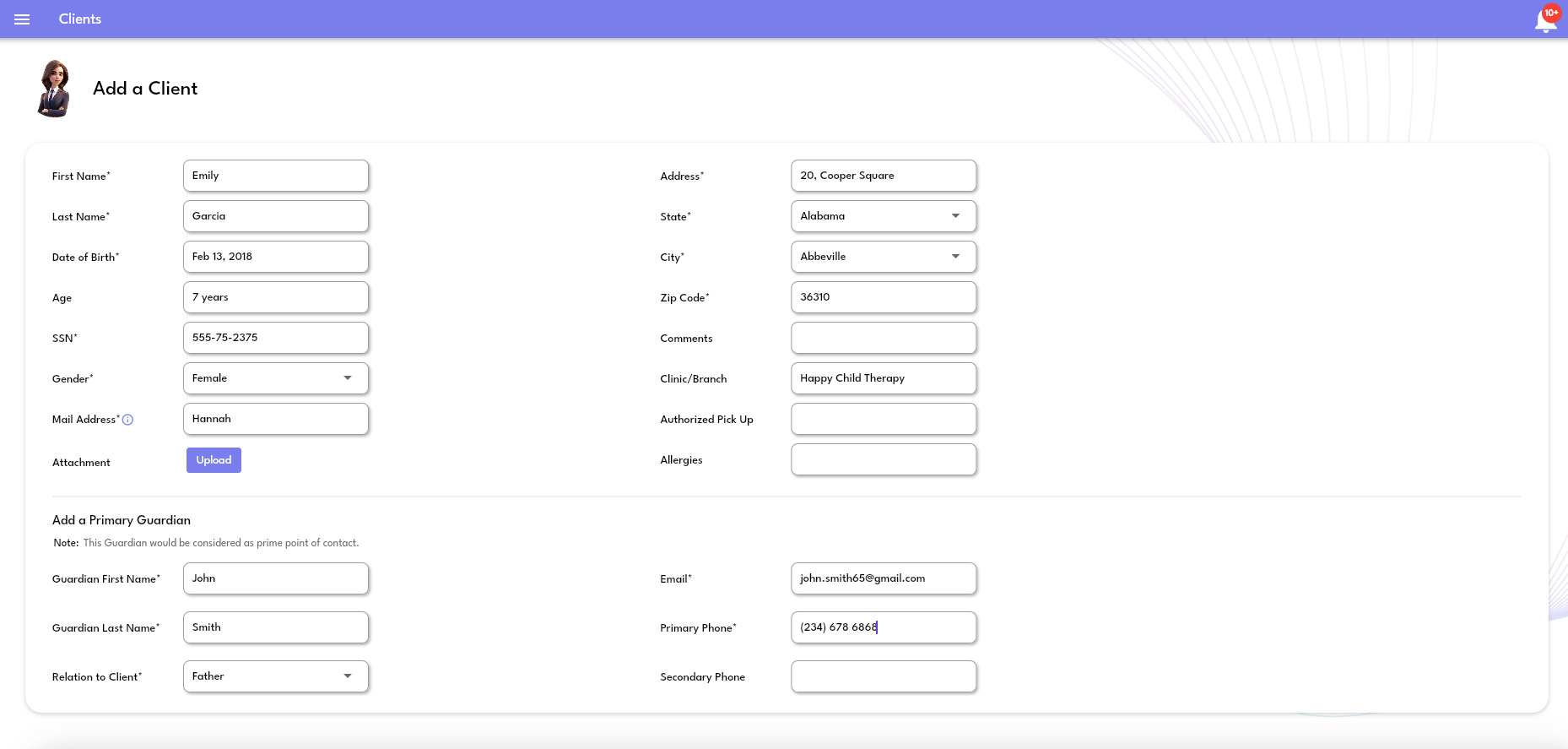The height and width of the screenshot is (749, 1568).
Task: Select the Secondary Phone field
Action: (883, 676)
